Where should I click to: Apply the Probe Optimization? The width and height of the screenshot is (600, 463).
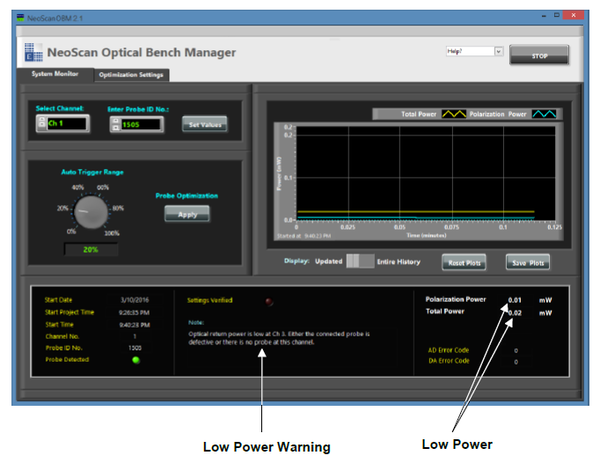click(x=187, y=213)
